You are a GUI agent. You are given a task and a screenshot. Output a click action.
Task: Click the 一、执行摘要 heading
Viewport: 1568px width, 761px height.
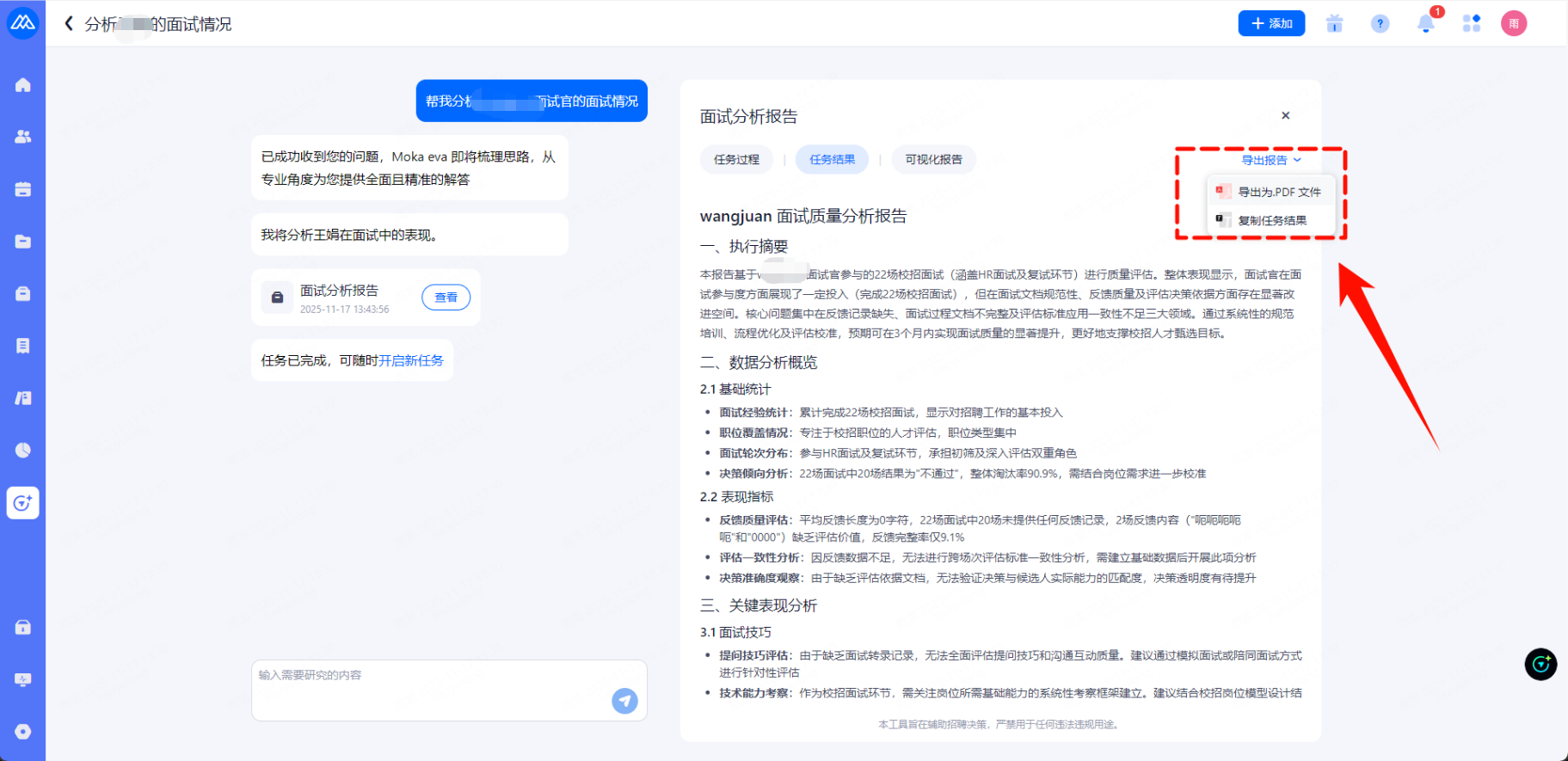coord(744,247)
